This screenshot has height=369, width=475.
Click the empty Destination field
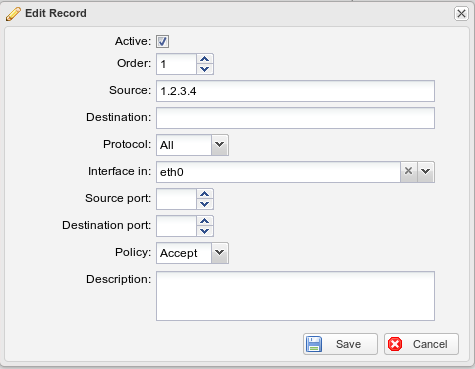295,118
